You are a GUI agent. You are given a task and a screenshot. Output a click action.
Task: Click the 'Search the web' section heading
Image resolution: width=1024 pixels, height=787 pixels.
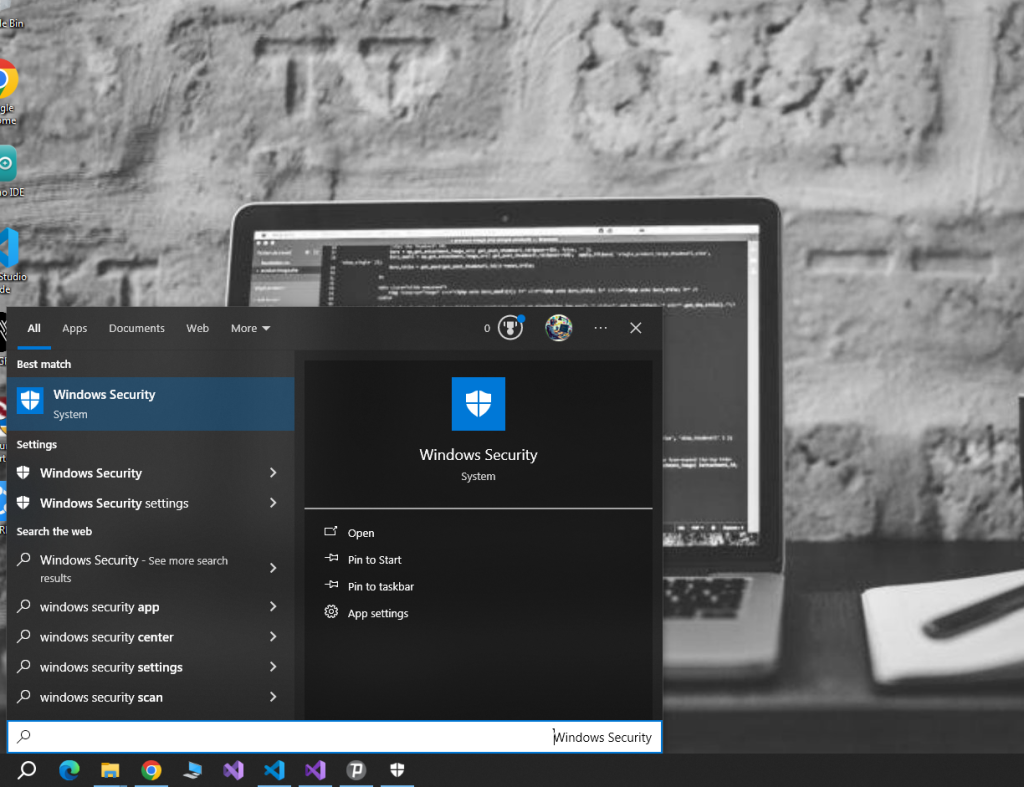click(x=54, y=532)
